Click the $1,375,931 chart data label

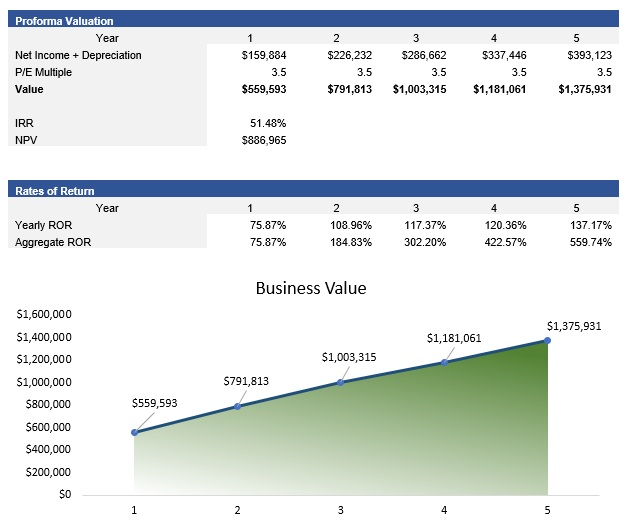(x=574, y=326)
